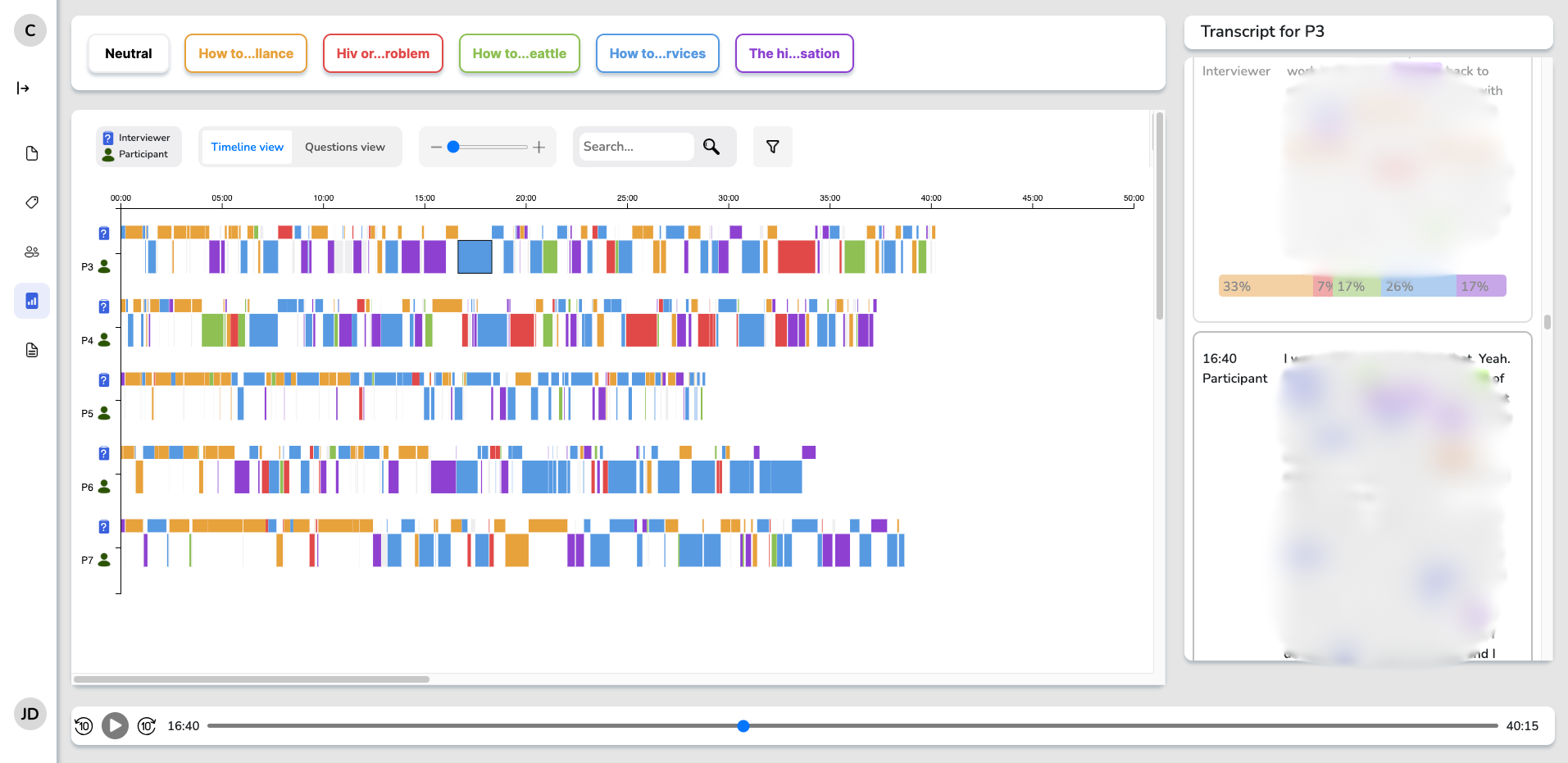The height and width of the screenshot is (763, 1568).
Task: Click the How to...eattle green button
Action: [x=519, y=54]
